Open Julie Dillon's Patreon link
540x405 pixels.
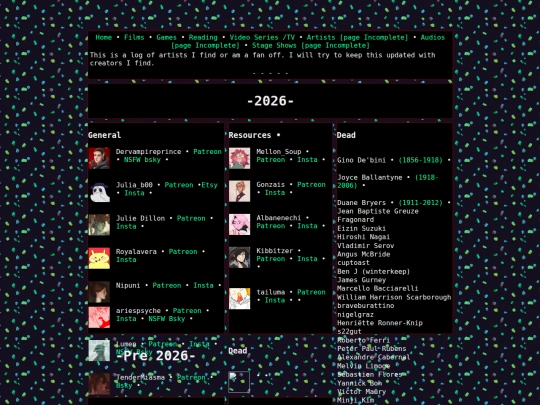191,218
